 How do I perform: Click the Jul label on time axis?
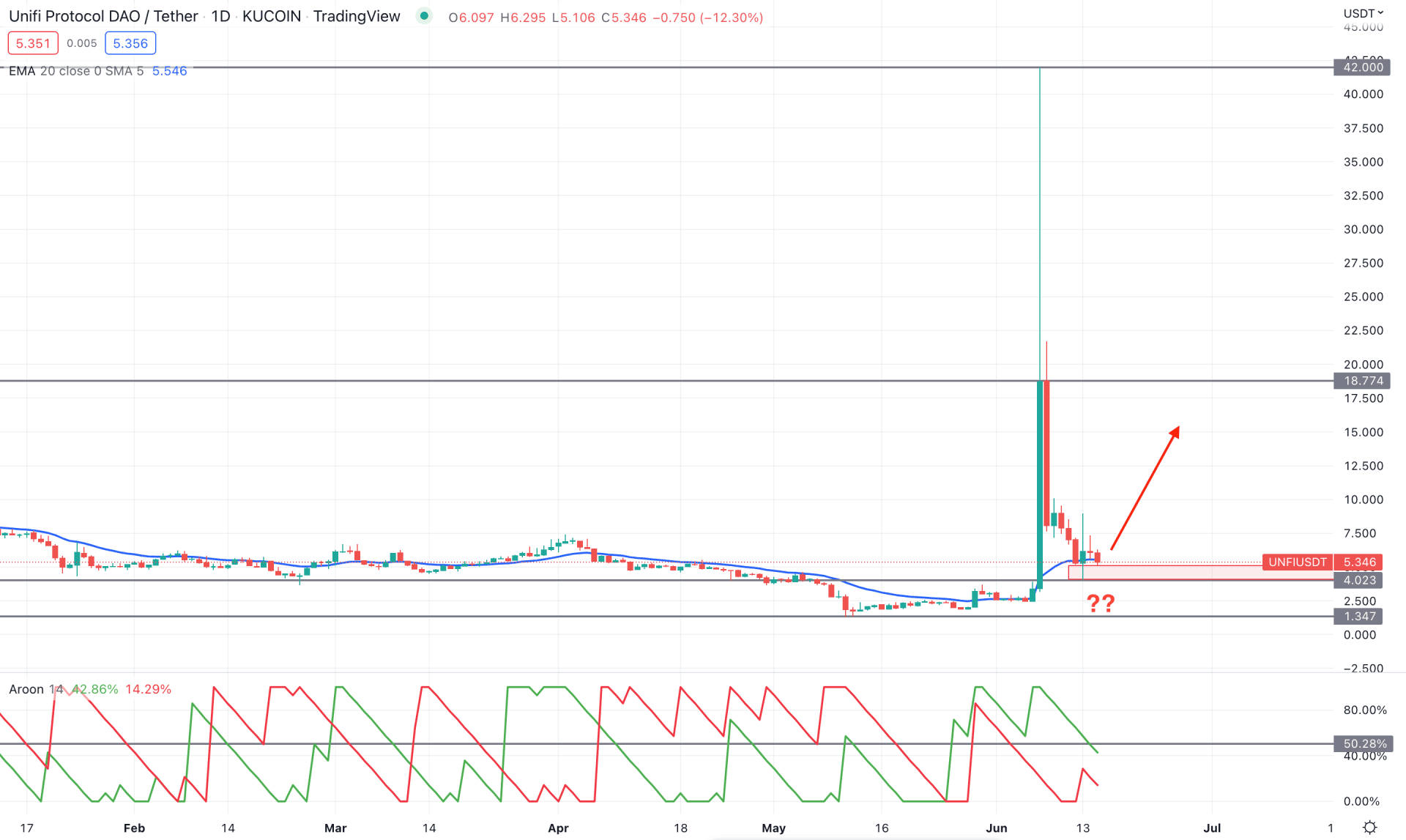[x=1212, y=828]
